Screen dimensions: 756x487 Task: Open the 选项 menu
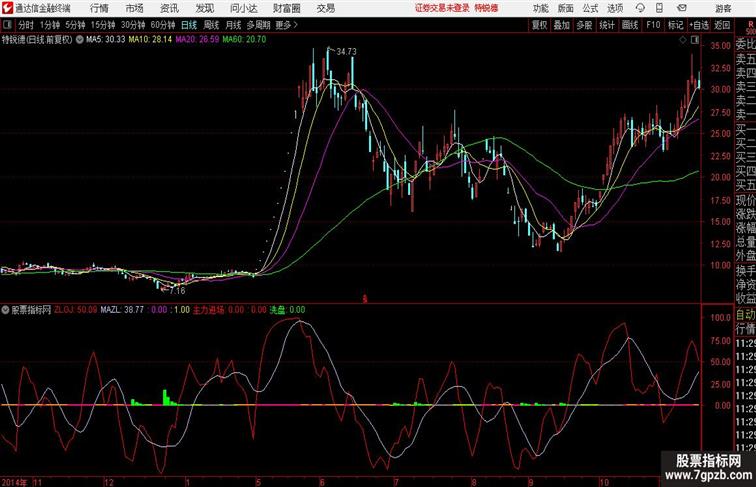[615, 8]
